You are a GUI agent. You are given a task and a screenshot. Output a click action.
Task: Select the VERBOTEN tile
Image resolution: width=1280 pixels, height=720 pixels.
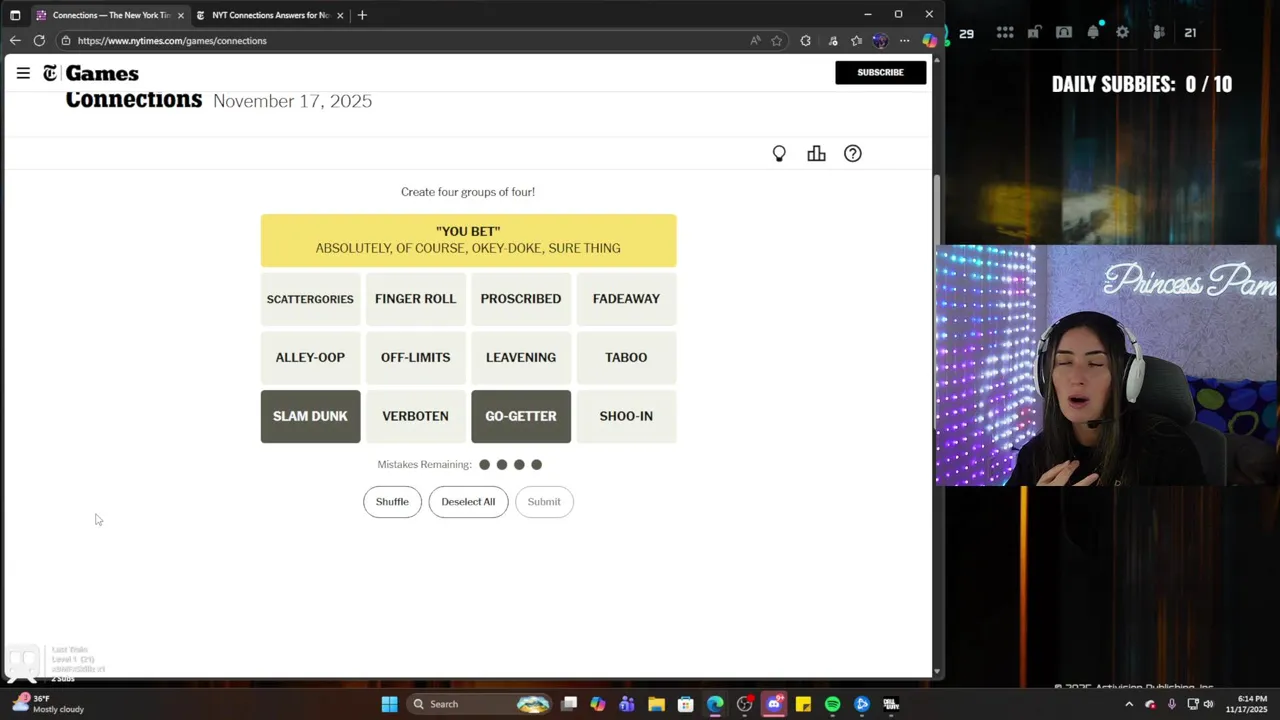(x=415, y=416)
